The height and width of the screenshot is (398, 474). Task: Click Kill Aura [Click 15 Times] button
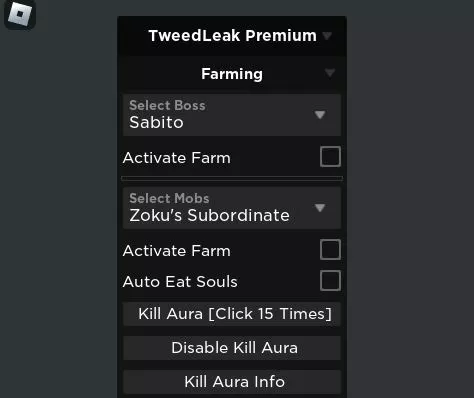pos(232,314)
